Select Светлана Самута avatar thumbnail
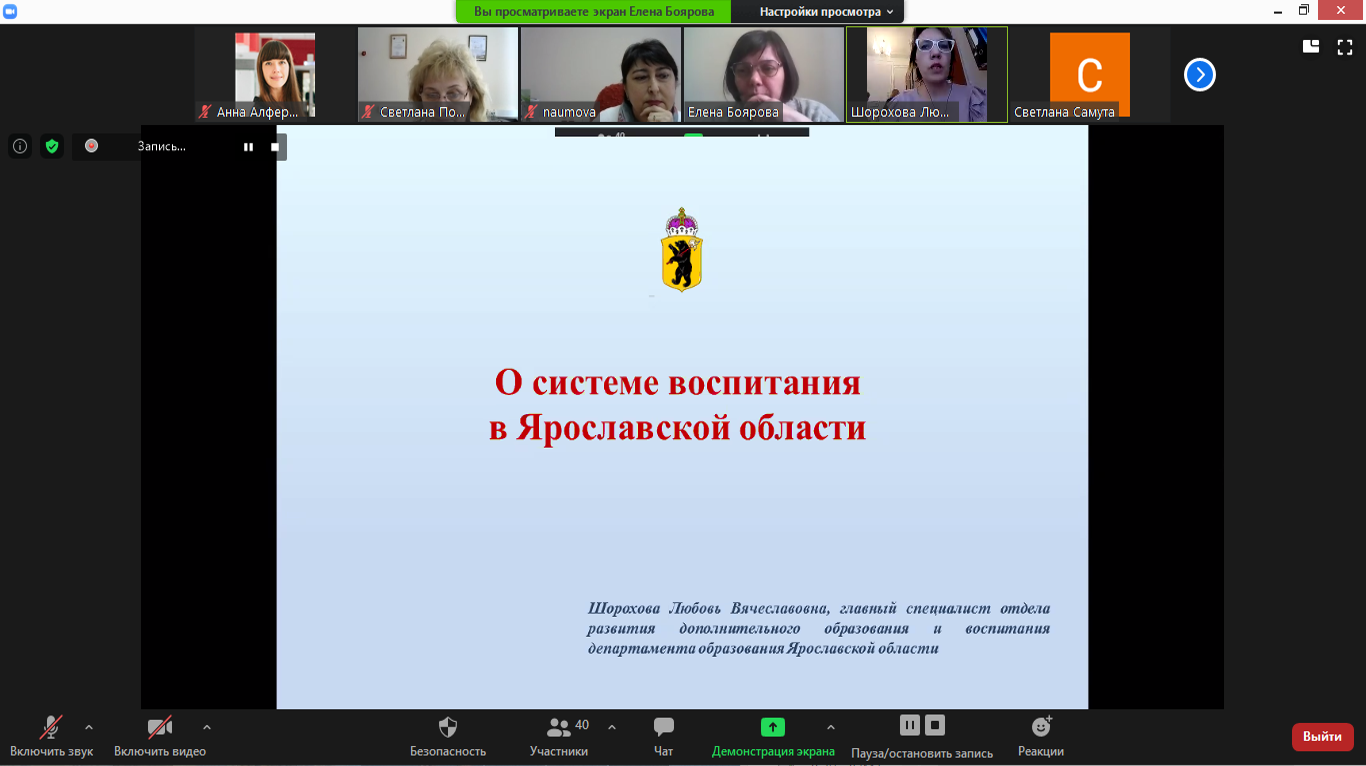Image resolution: width=1366 pixels, height=766 pixels. (x=1090, y=75)
